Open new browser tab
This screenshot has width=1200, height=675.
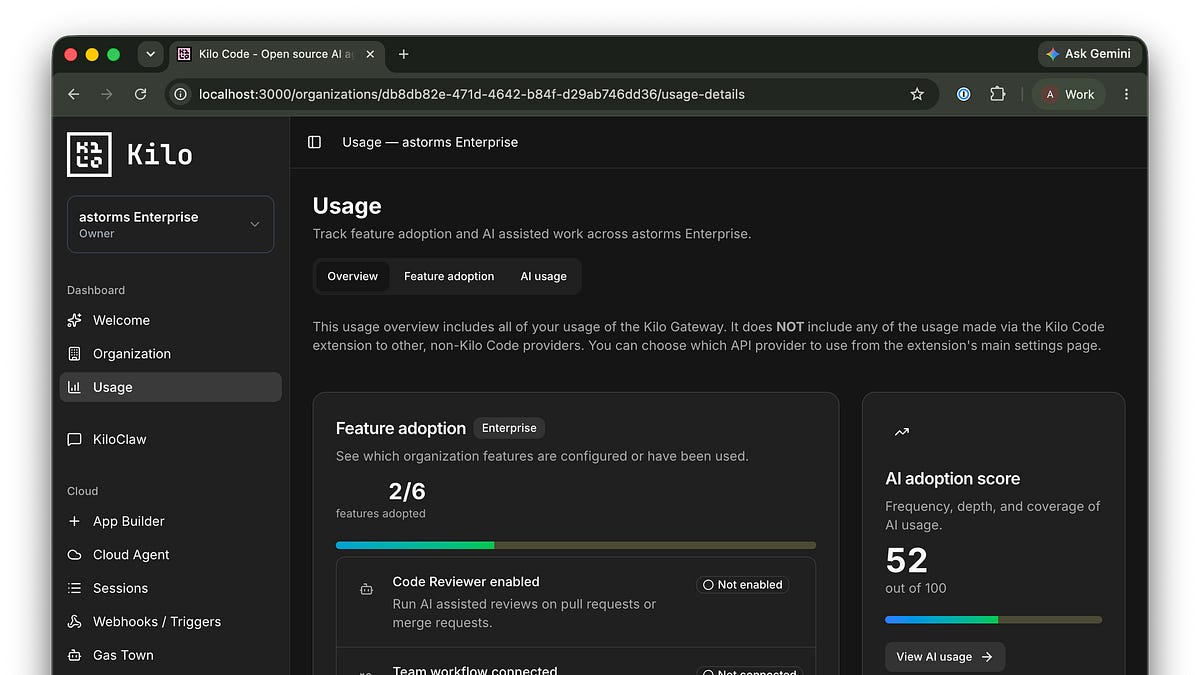(x=404, y=54)
